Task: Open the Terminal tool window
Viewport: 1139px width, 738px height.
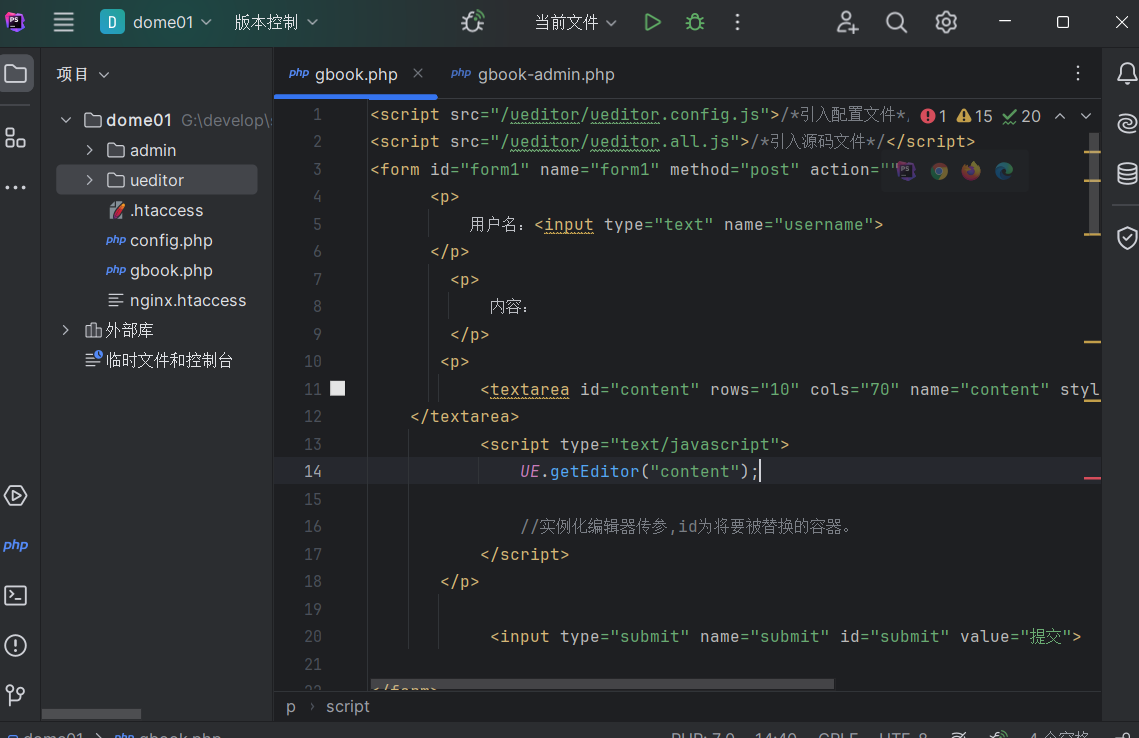Action: point(15,595)
